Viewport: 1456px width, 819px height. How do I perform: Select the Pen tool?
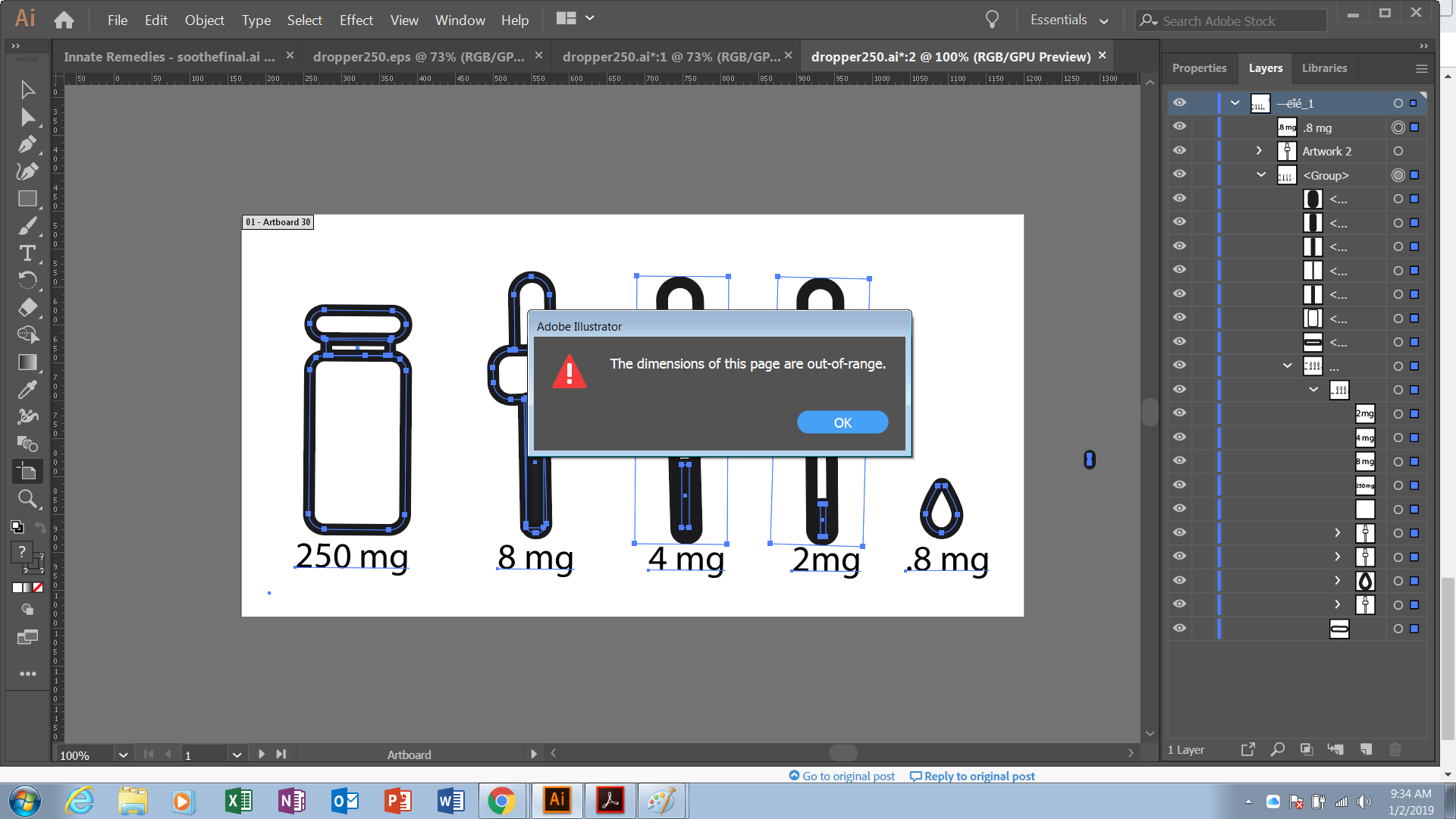click(27, 144)
